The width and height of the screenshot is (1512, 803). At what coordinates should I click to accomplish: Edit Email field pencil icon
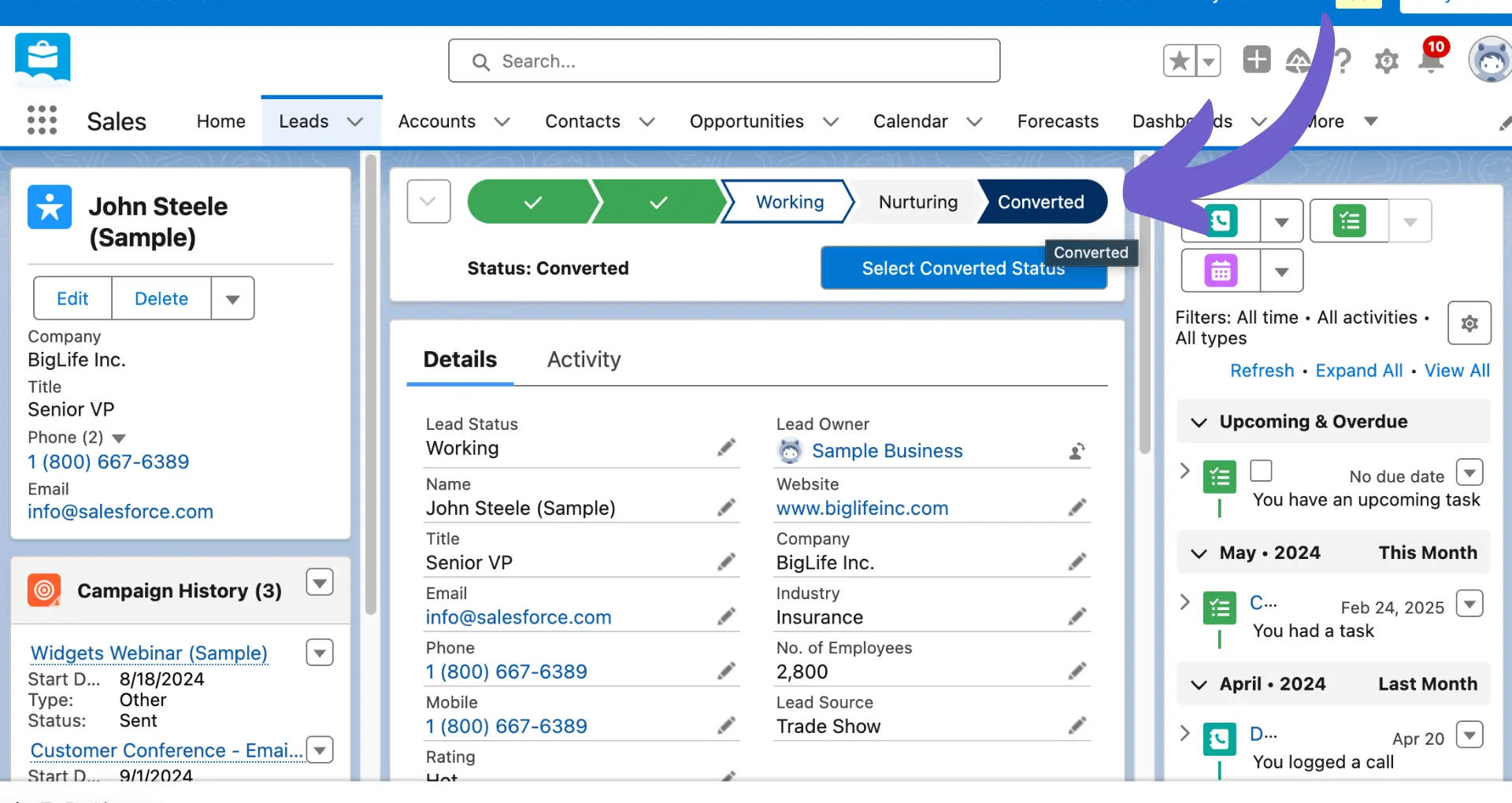tap(726, 616)
